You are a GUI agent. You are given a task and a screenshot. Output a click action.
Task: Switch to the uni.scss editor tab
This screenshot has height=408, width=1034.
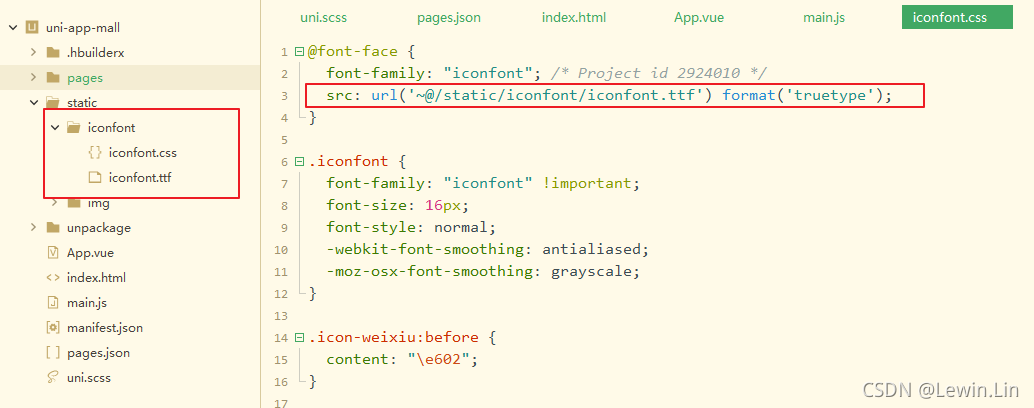[324, 18]
